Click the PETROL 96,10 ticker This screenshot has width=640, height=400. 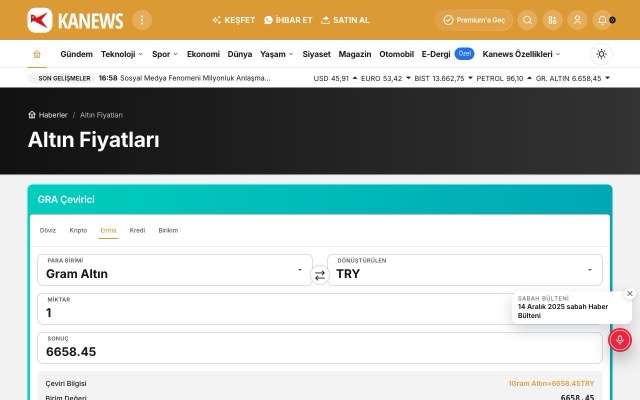(x=504, y=78)
